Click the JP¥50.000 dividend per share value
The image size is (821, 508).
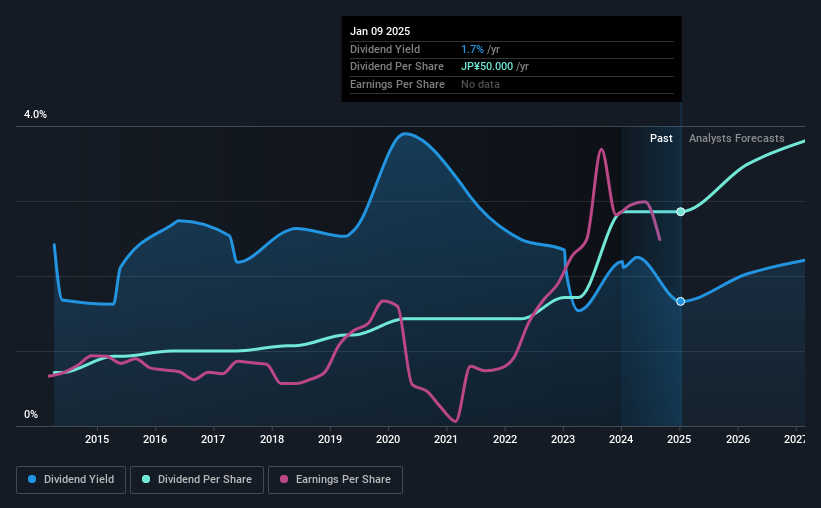pyautogui.click(x=487, y=67)
